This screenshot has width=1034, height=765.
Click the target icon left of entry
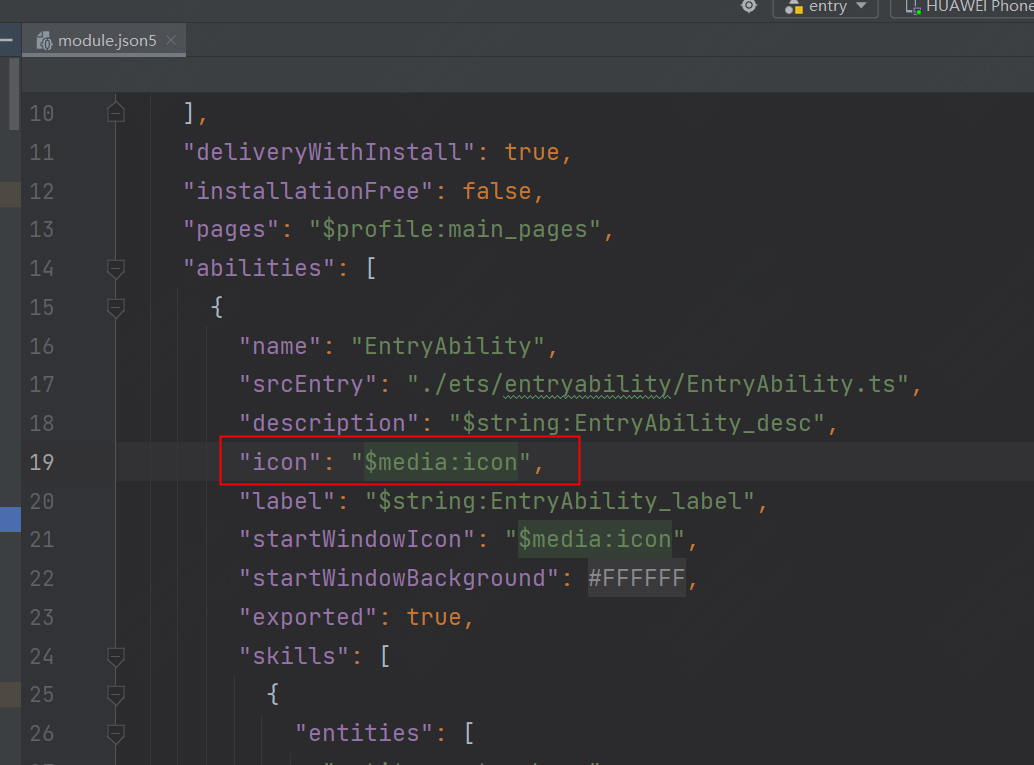click(x=749, y=6)
